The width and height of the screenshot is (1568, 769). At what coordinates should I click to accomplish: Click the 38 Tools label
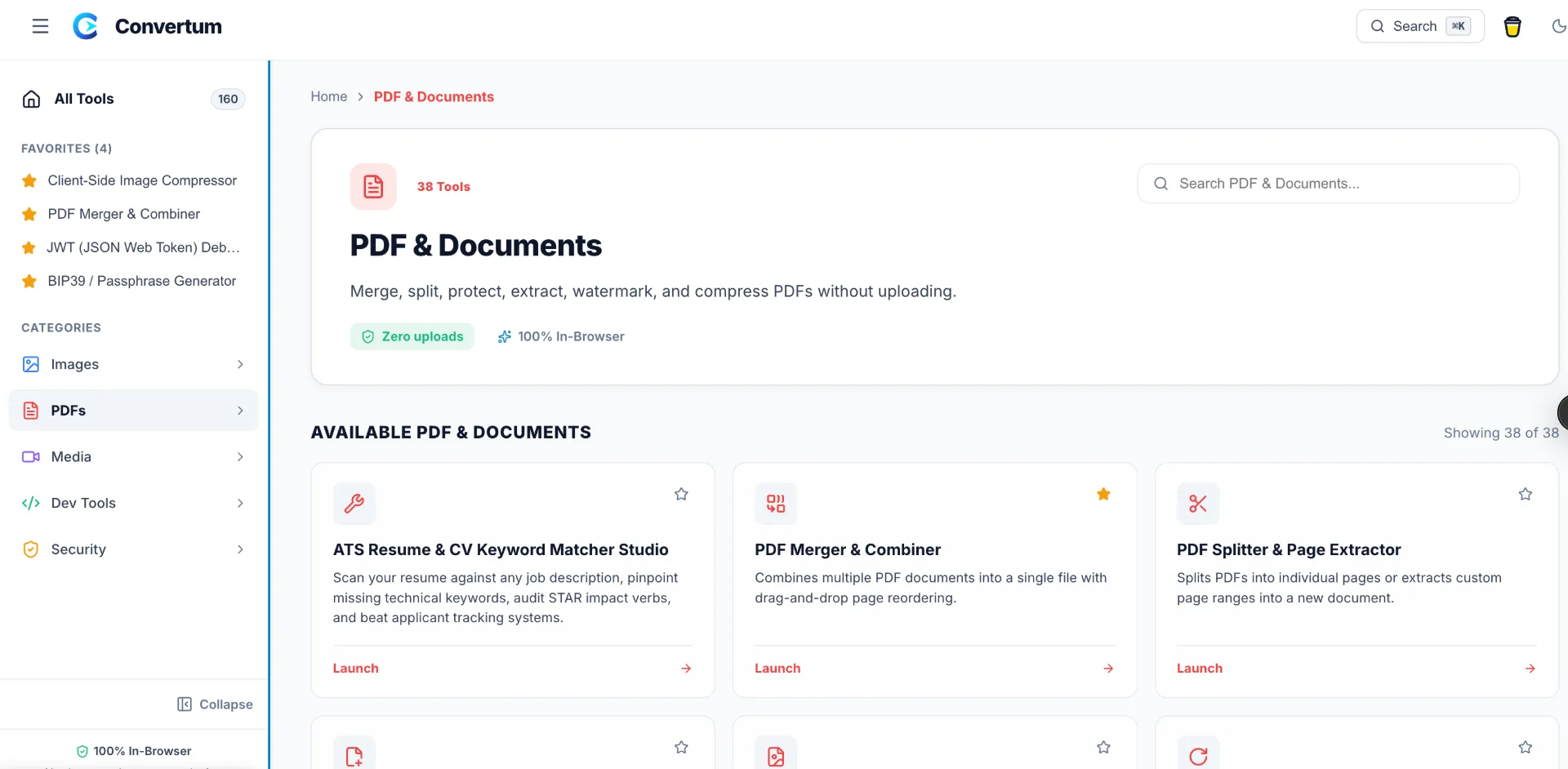[443, 187]
